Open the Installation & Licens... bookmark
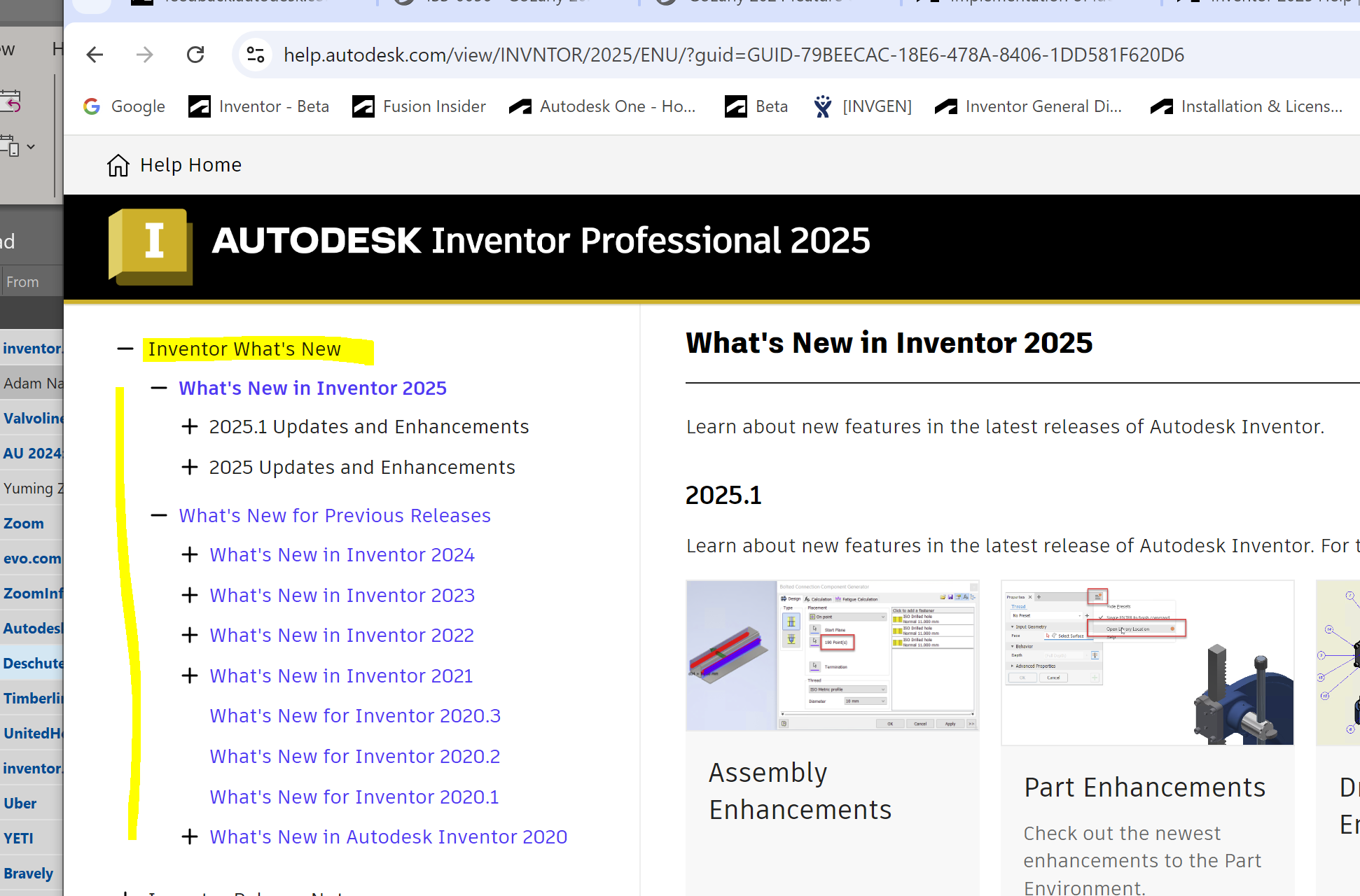Image resolution: width=1360 pixels, height=896 pixels. [1247, 106]
